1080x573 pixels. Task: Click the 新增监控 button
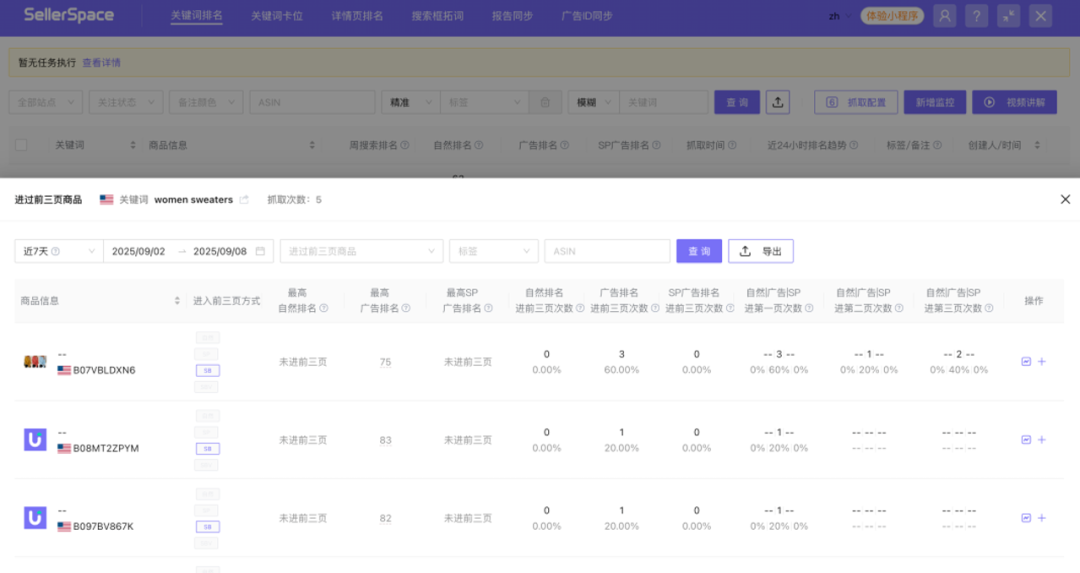[x=935, y=102]
